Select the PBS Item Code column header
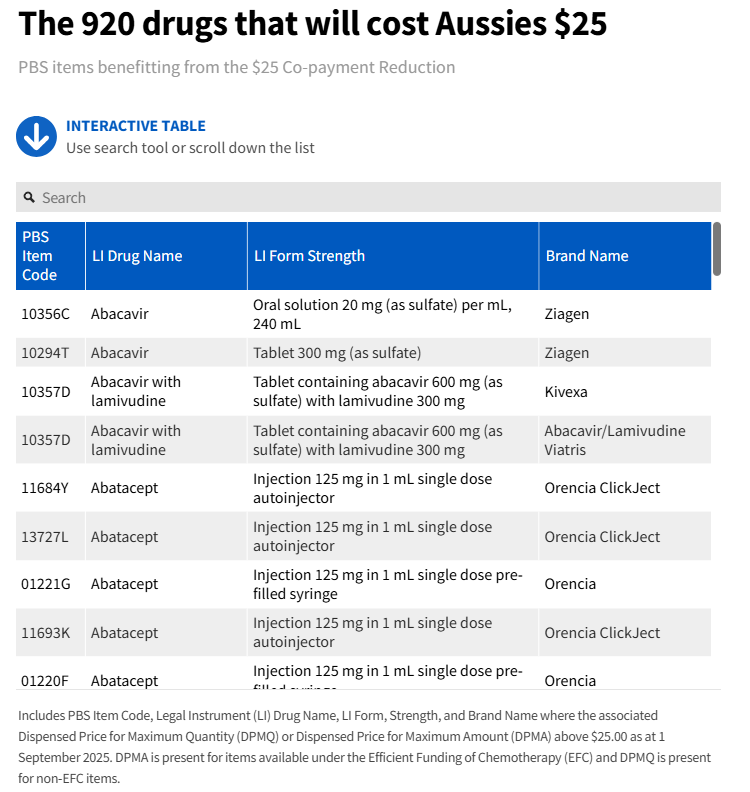Viewport: 750px width, 792px height. [x=51, y=256]
